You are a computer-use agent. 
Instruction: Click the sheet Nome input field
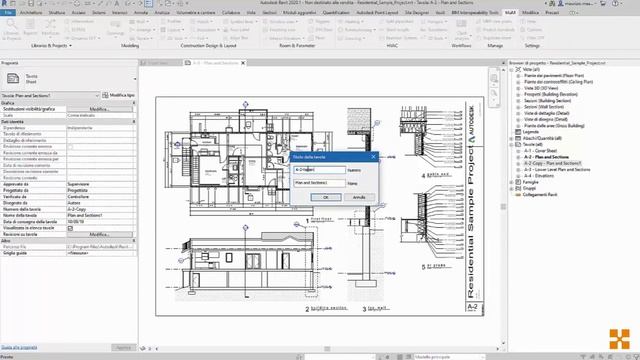coord(319,183)
